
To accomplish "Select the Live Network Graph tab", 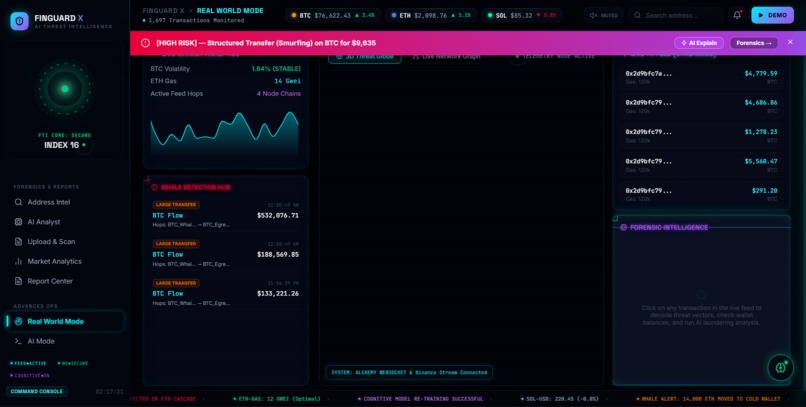I will pyautogui.click(x=446, y=57).
